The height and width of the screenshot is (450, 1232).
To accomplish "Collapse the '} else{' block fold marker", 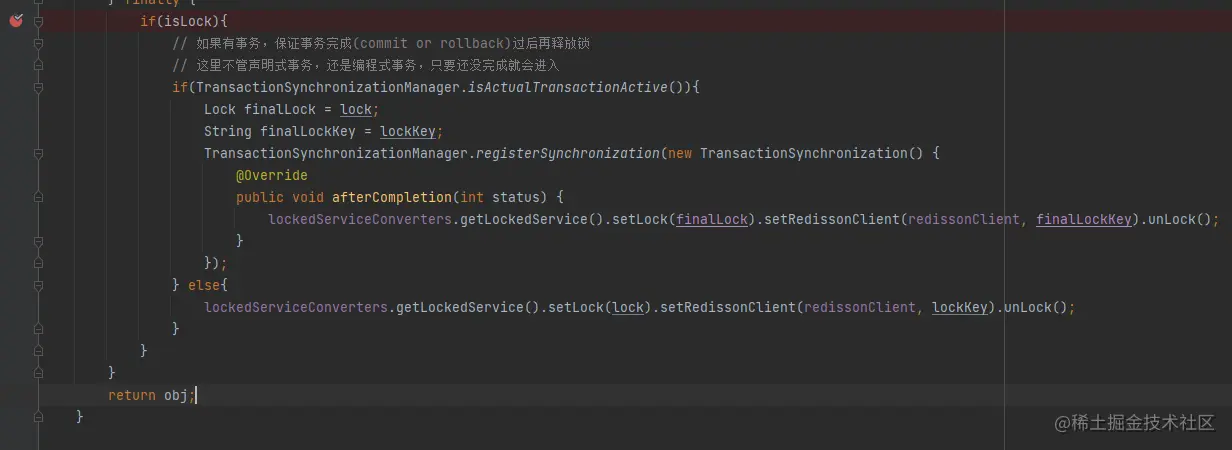I will (x=38, y=285).
